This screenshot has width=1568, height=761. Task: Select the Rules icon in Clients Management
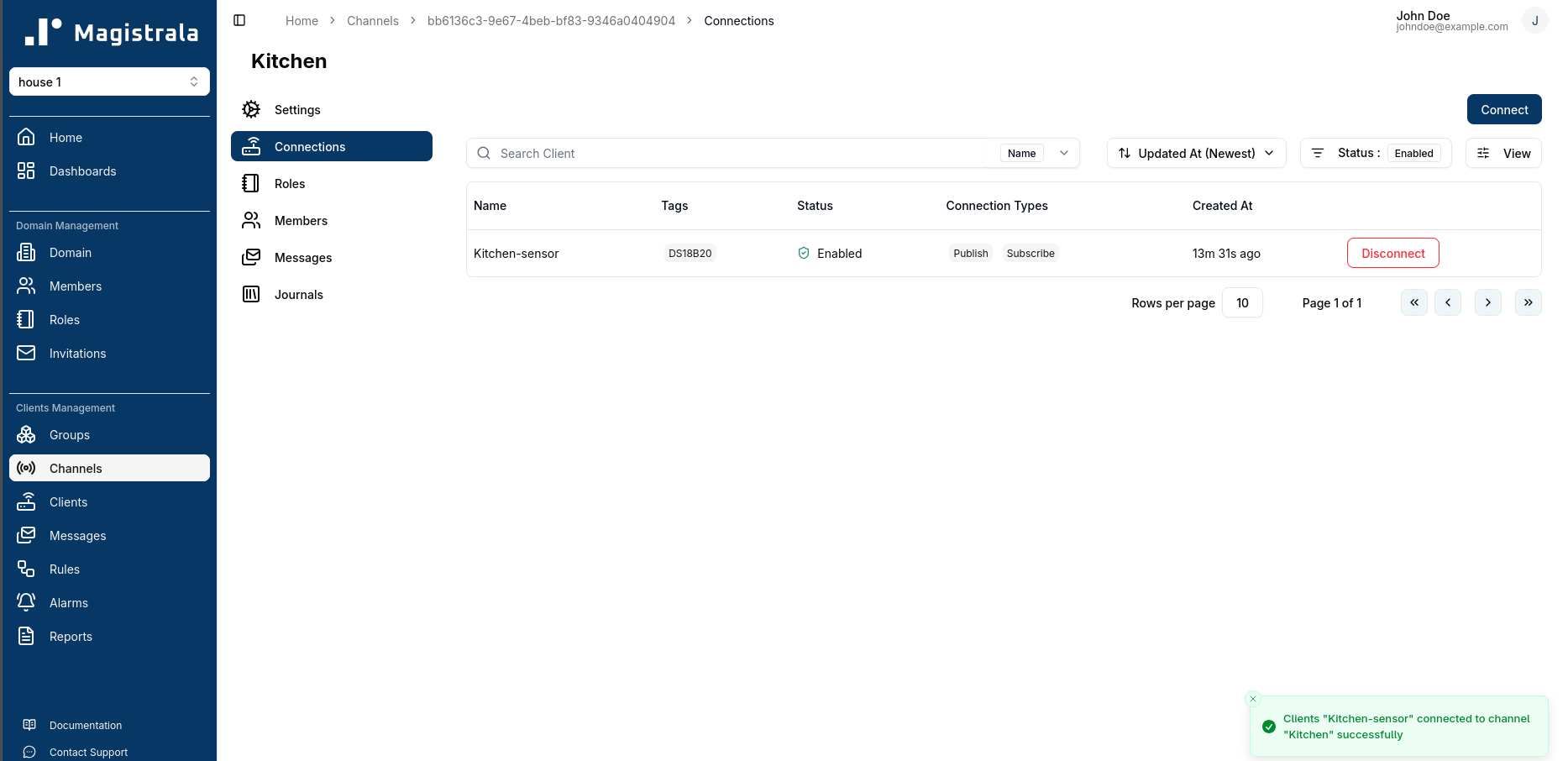26,569
